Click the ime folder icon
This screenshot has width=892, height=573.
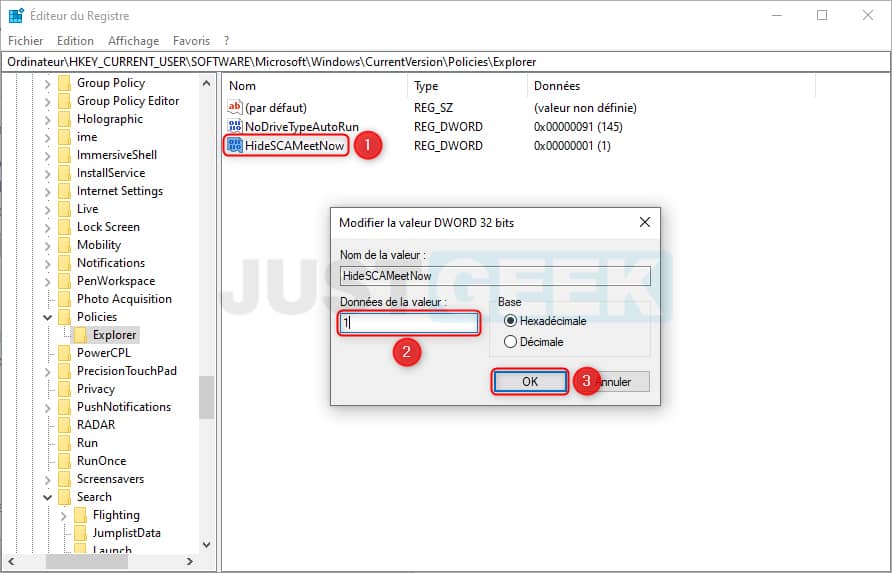(x=65, y=137)
